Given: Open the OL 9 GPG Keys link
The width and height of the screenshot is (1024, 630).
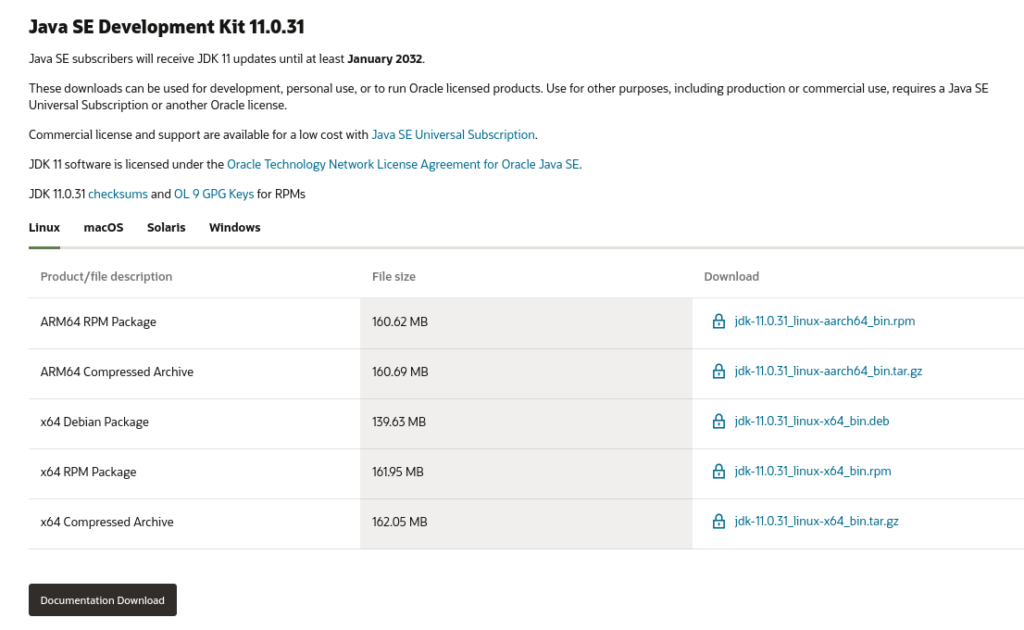Looking at the screenshot, I should click(x=214, y=194).
